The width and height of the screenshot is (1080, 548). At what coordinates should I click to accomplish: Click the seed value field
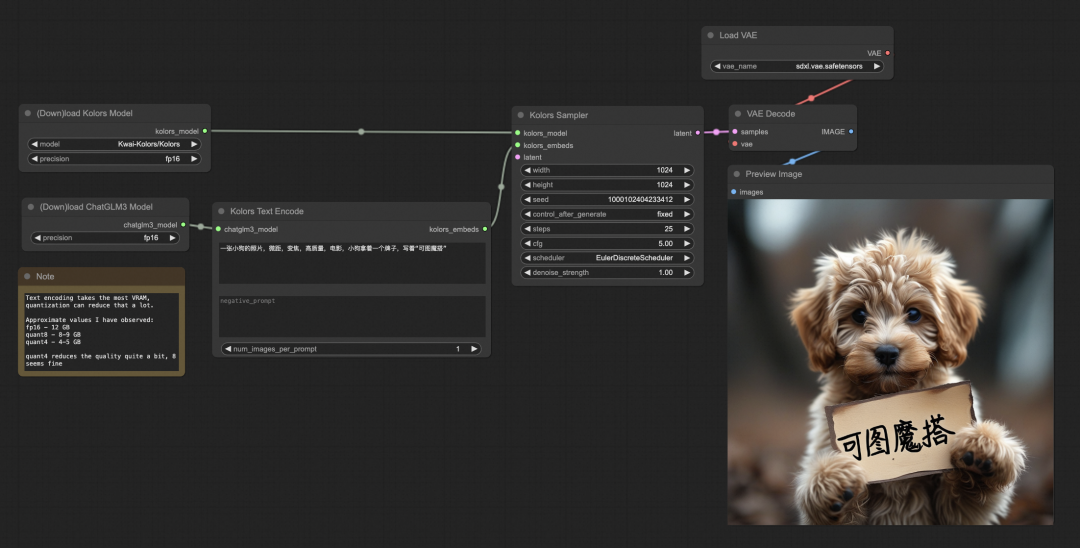pyautogui.click(x=608, y=200)
